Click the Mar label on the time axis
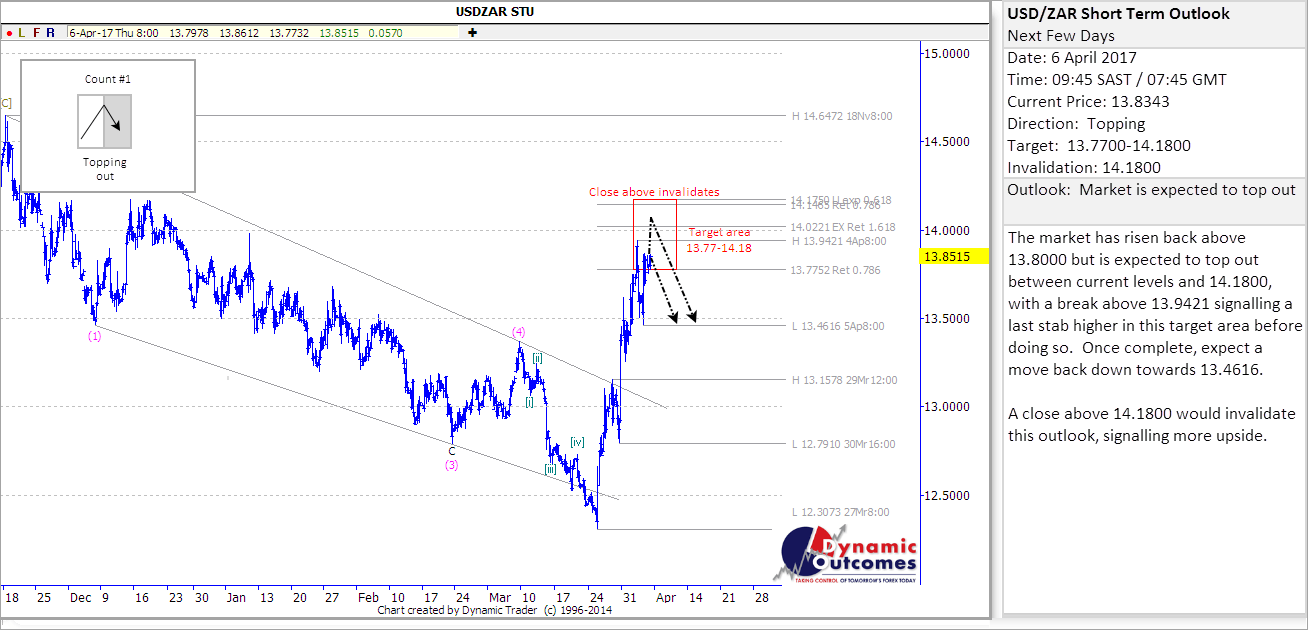 tap(499, 597)
